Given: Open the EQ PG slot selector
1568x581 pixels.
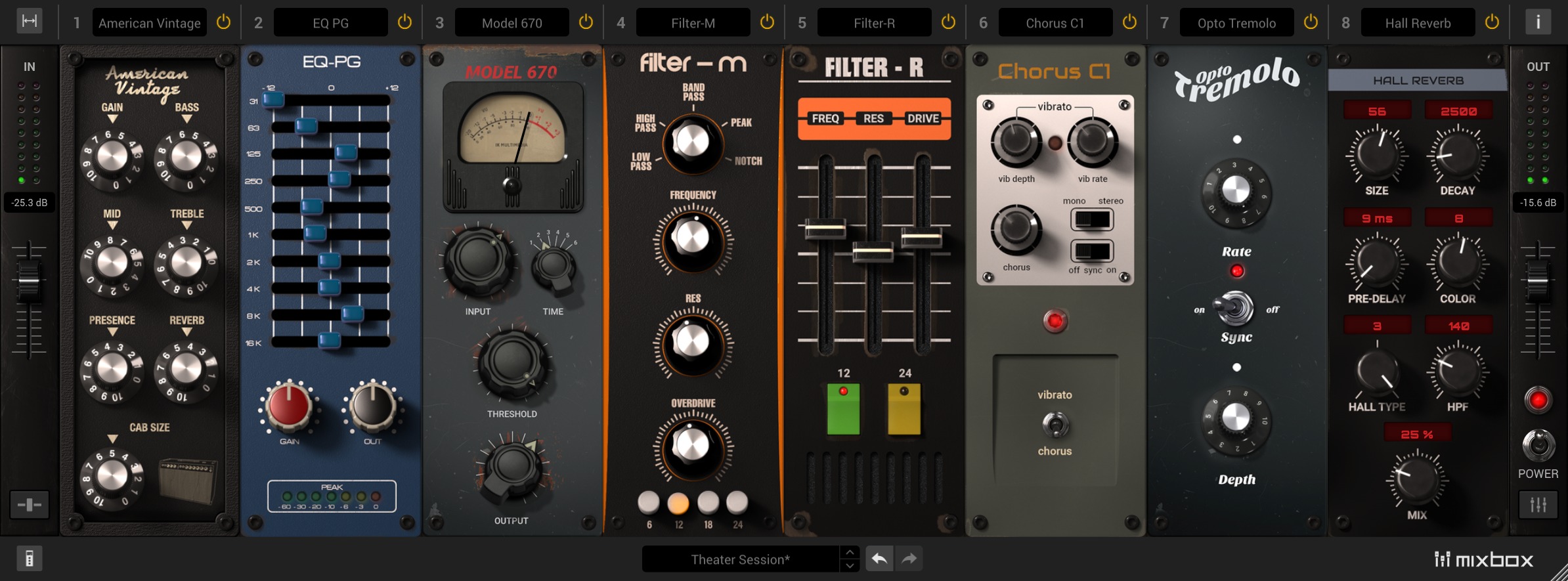Looking at the screenshot, I should coord(331,22).
